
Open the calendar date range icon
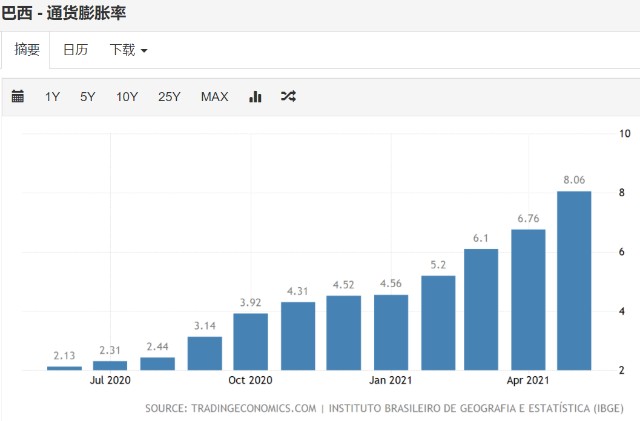click(x=18, y=96)
